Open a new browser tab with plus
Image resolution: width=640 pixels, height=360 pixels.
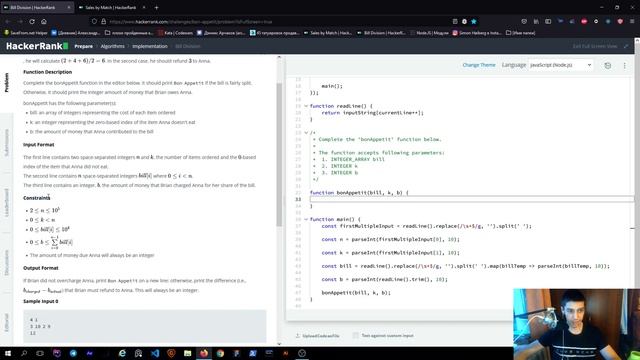[157, 7]
